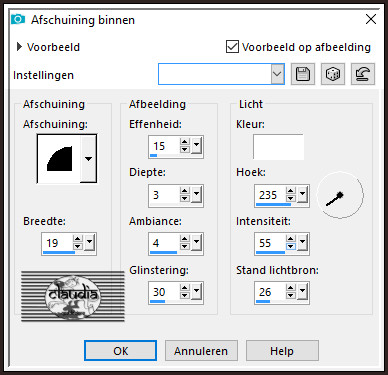
Task: Click the Annuleren button
Action: tap(201, 351)
